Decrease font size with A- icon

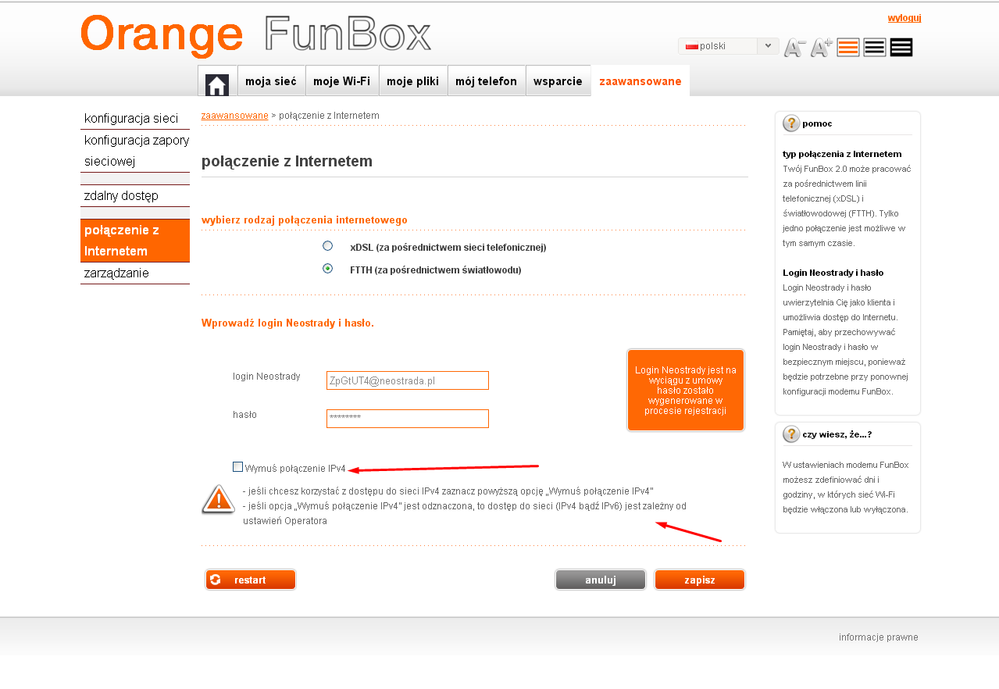tap(794, 47)
